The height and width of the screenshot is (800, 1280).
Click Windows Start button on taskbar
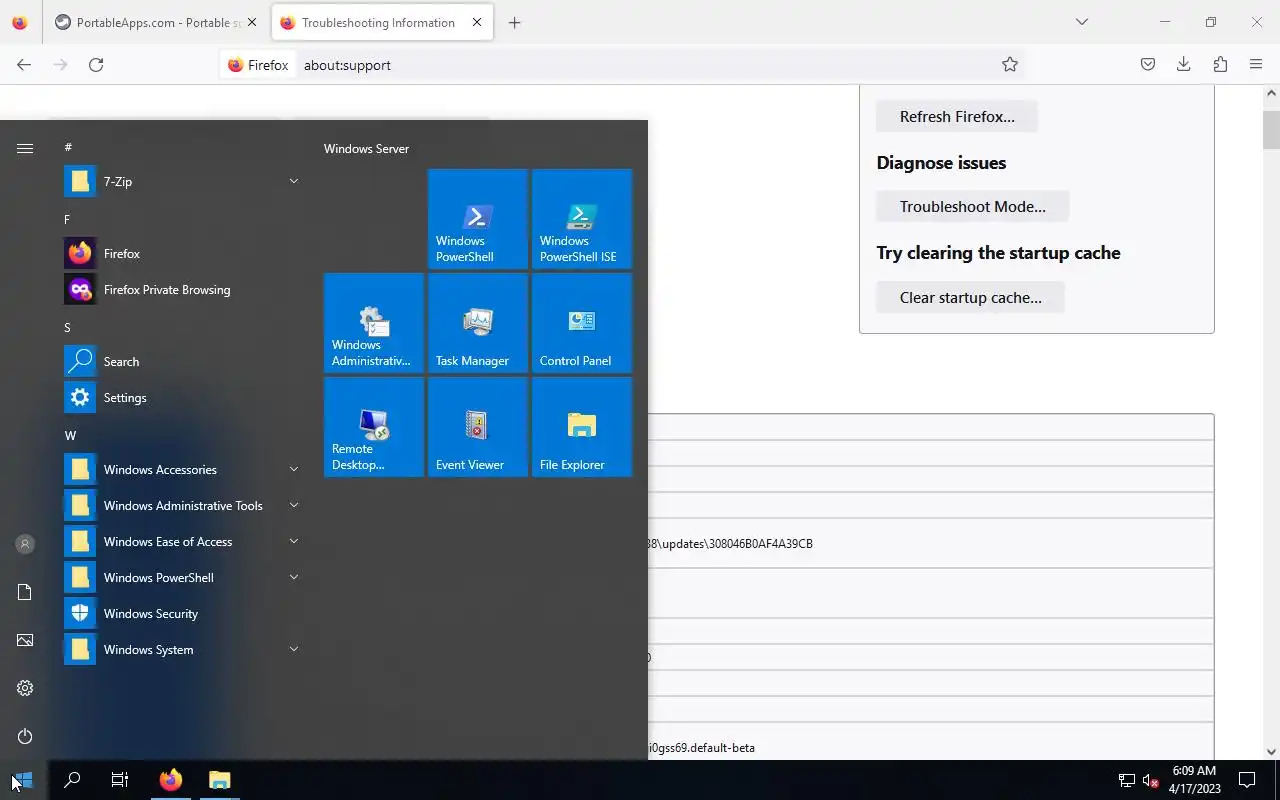[x=23, y=780]
